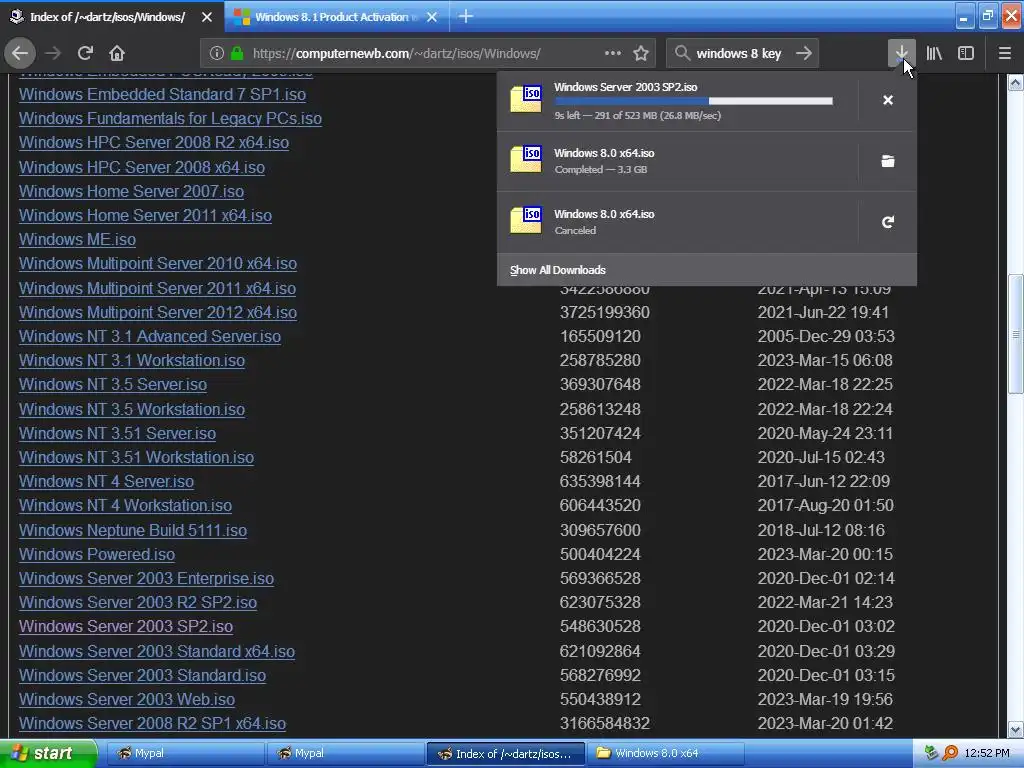Viewport: 1024px width, 768px height.
Task: Click the scrollbar down arrow
Action: tap(1016, 729)
